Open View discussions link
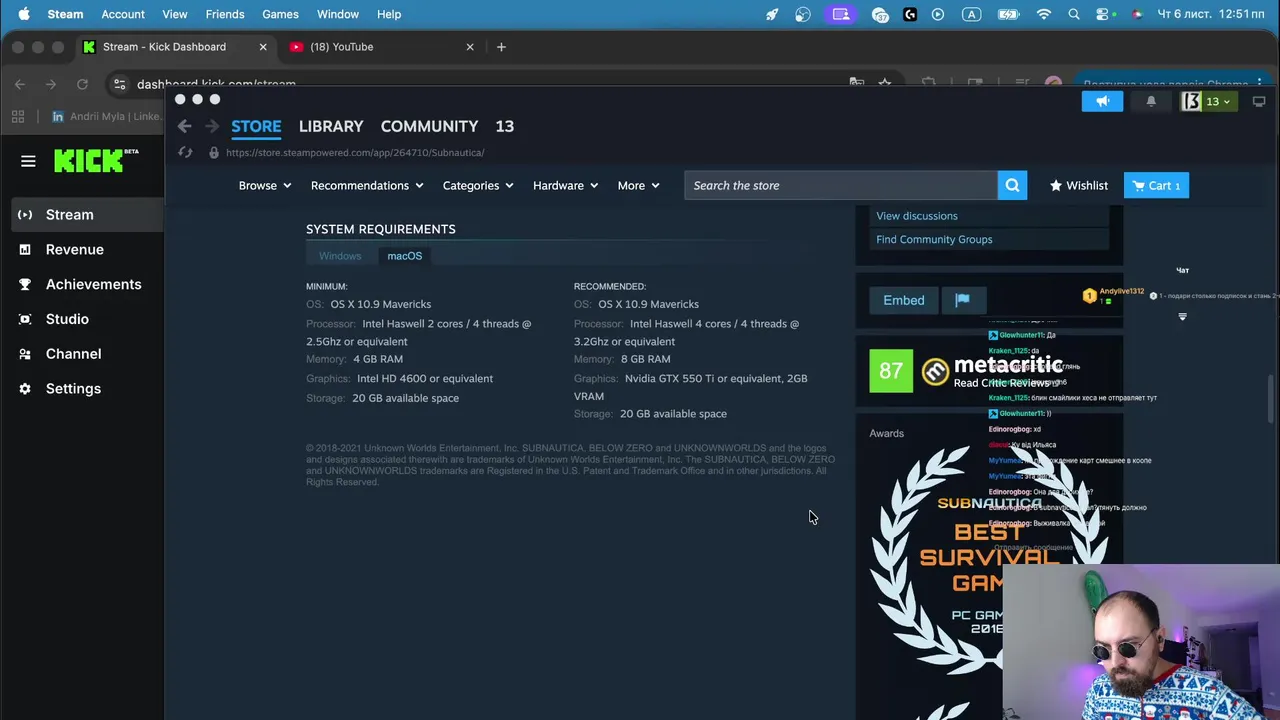Screen dimensions: 1280x720 [x=917, y=216]
